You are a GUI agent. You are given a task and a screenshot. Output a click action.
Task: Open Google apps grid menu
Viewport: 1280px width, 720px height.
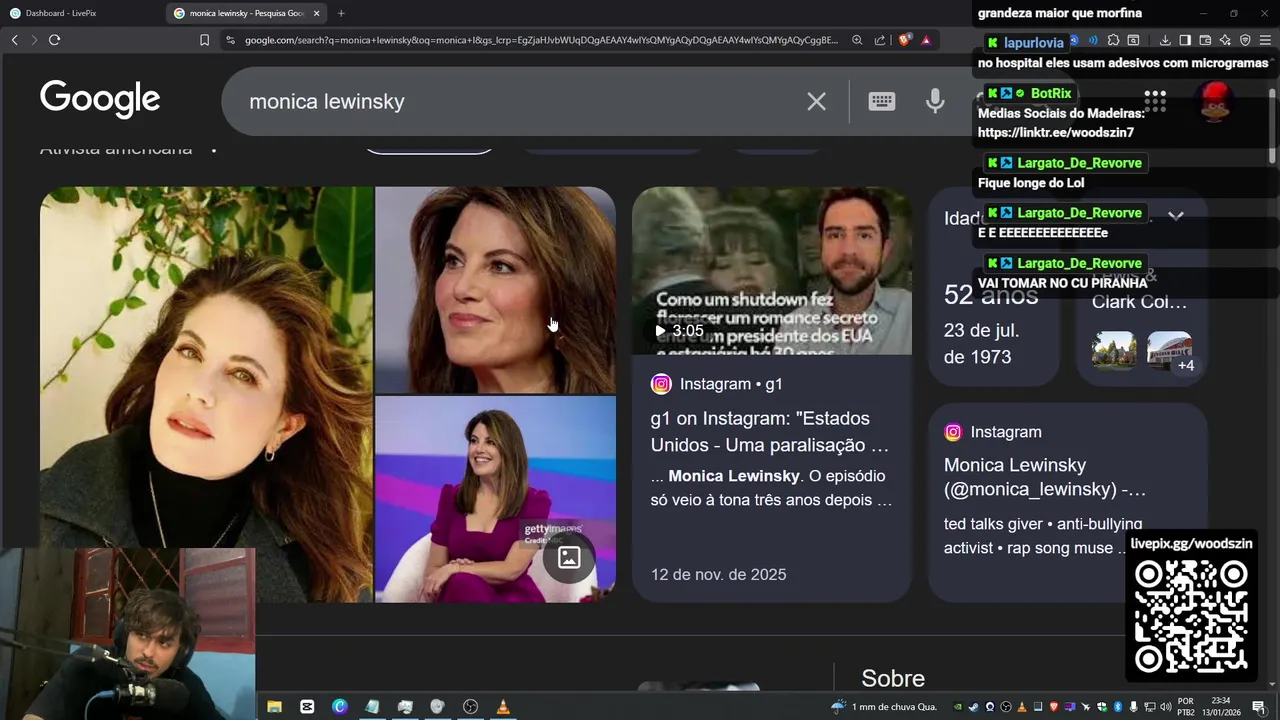point(1155,101)
